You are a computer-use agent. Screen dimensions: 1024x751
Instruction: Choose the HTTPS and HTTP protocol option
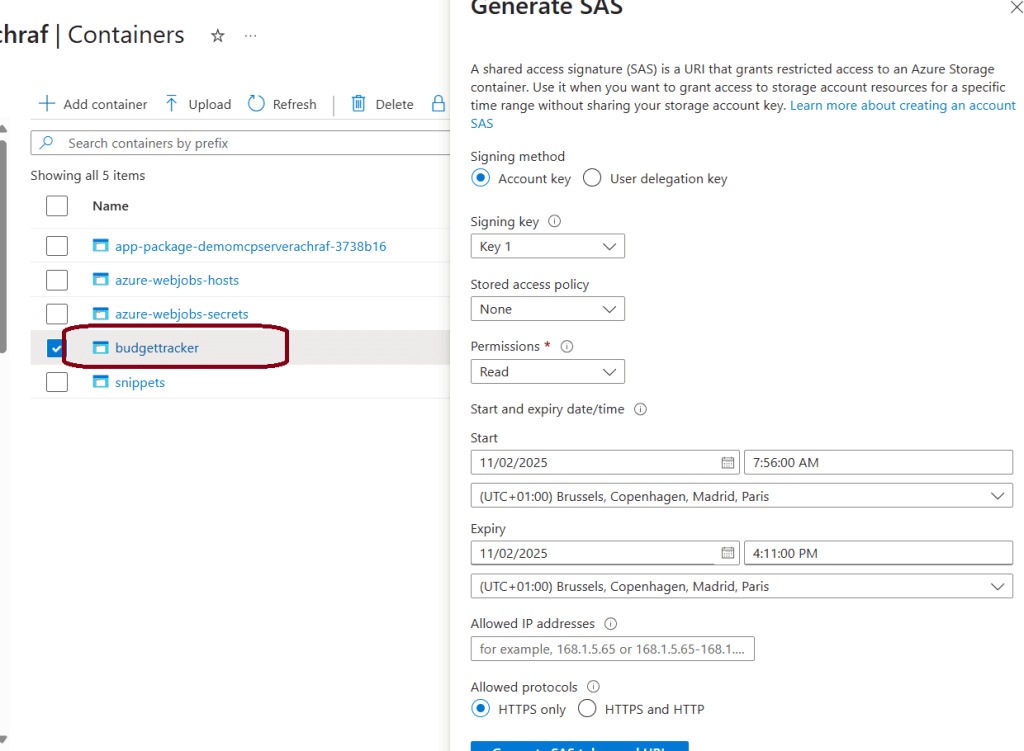point(588,709)
